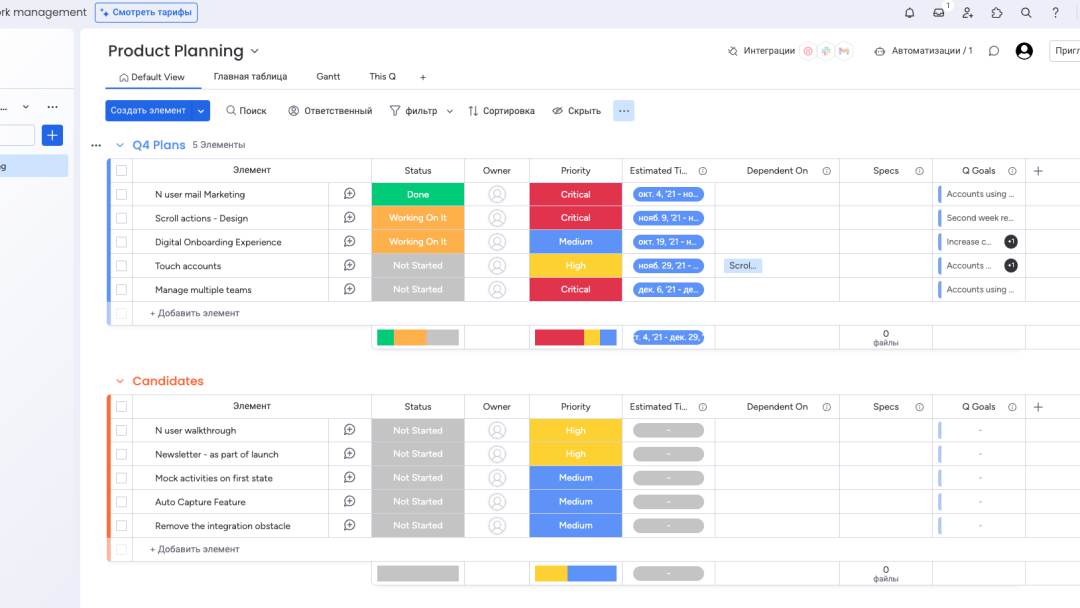Tick the Candidates header select-all checkbox

(x=121, y=407)
